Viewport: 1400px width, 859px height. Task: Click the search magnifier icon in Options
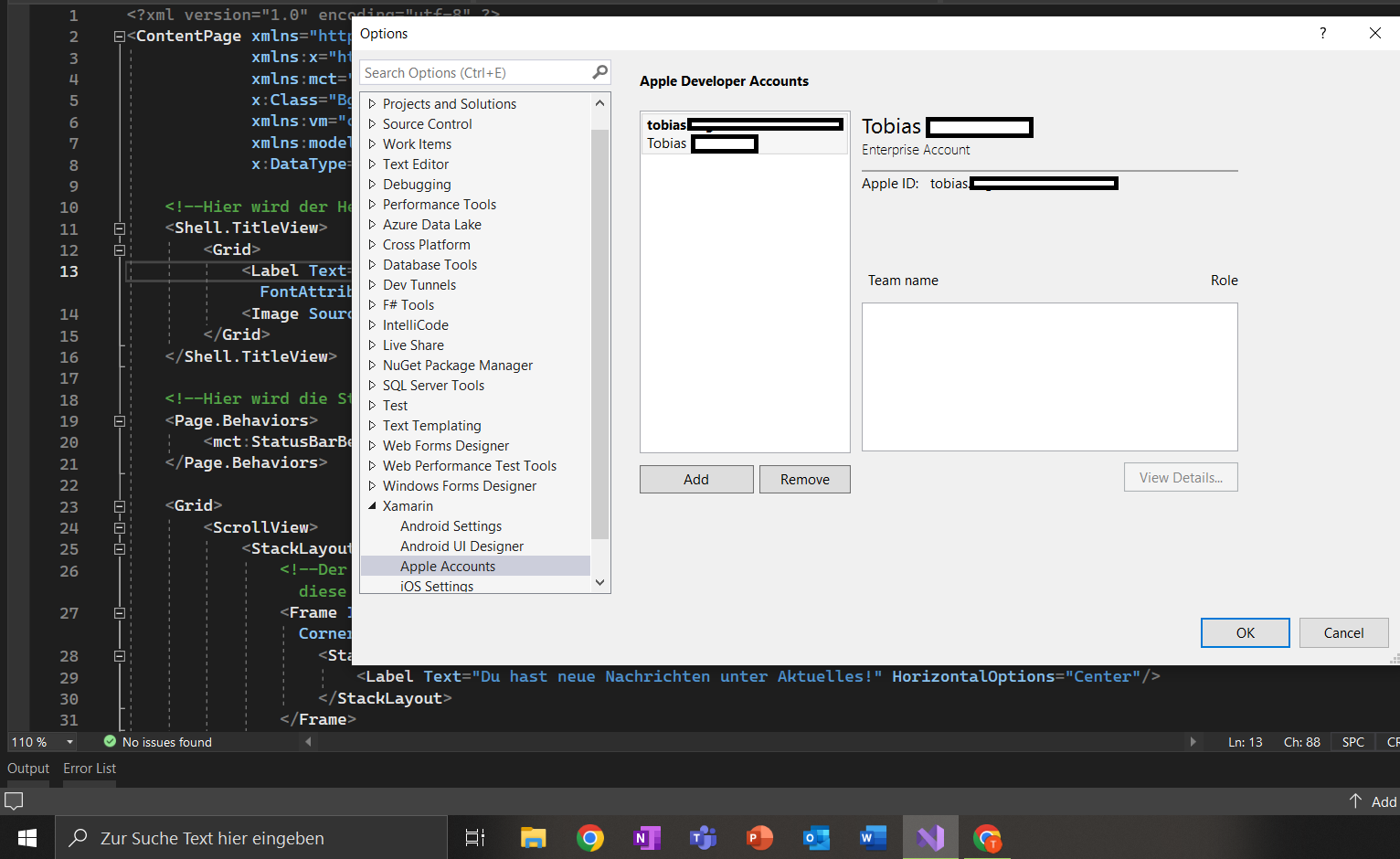pyautogui.click(x=599, y=72)
